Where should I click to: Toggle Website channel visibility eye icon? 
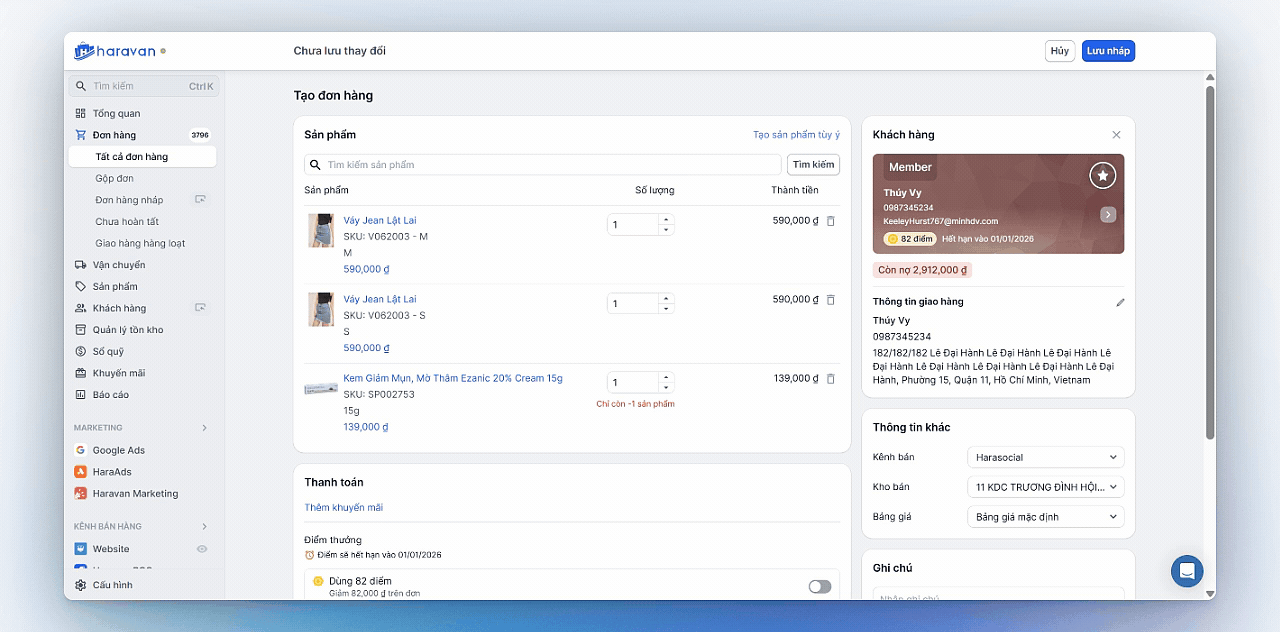point(202,549)
